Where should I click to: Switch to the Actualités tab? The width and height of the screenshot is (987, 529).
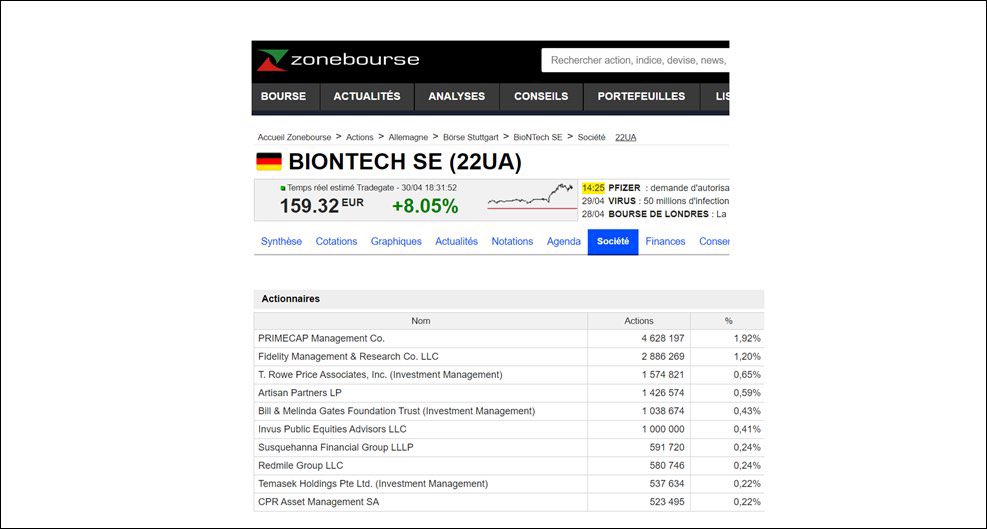456,241
